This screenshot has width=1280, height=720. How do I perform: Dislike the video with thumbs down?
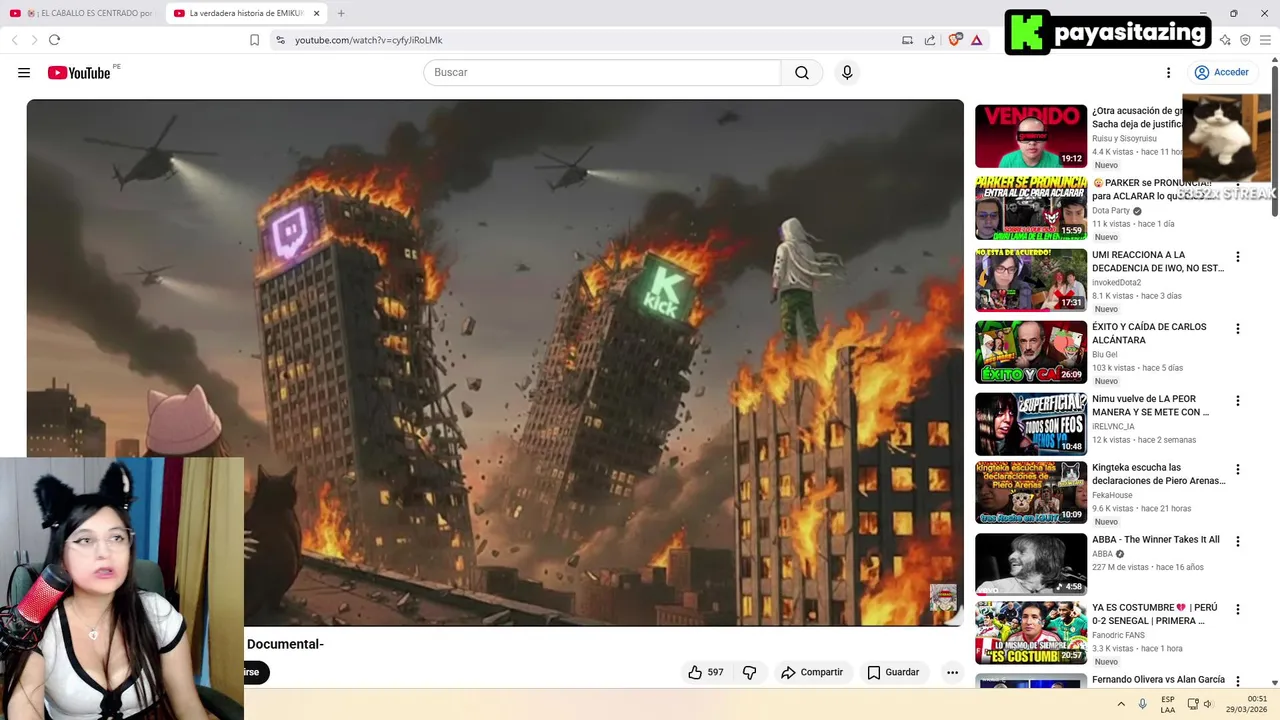[x=750, y=673]
